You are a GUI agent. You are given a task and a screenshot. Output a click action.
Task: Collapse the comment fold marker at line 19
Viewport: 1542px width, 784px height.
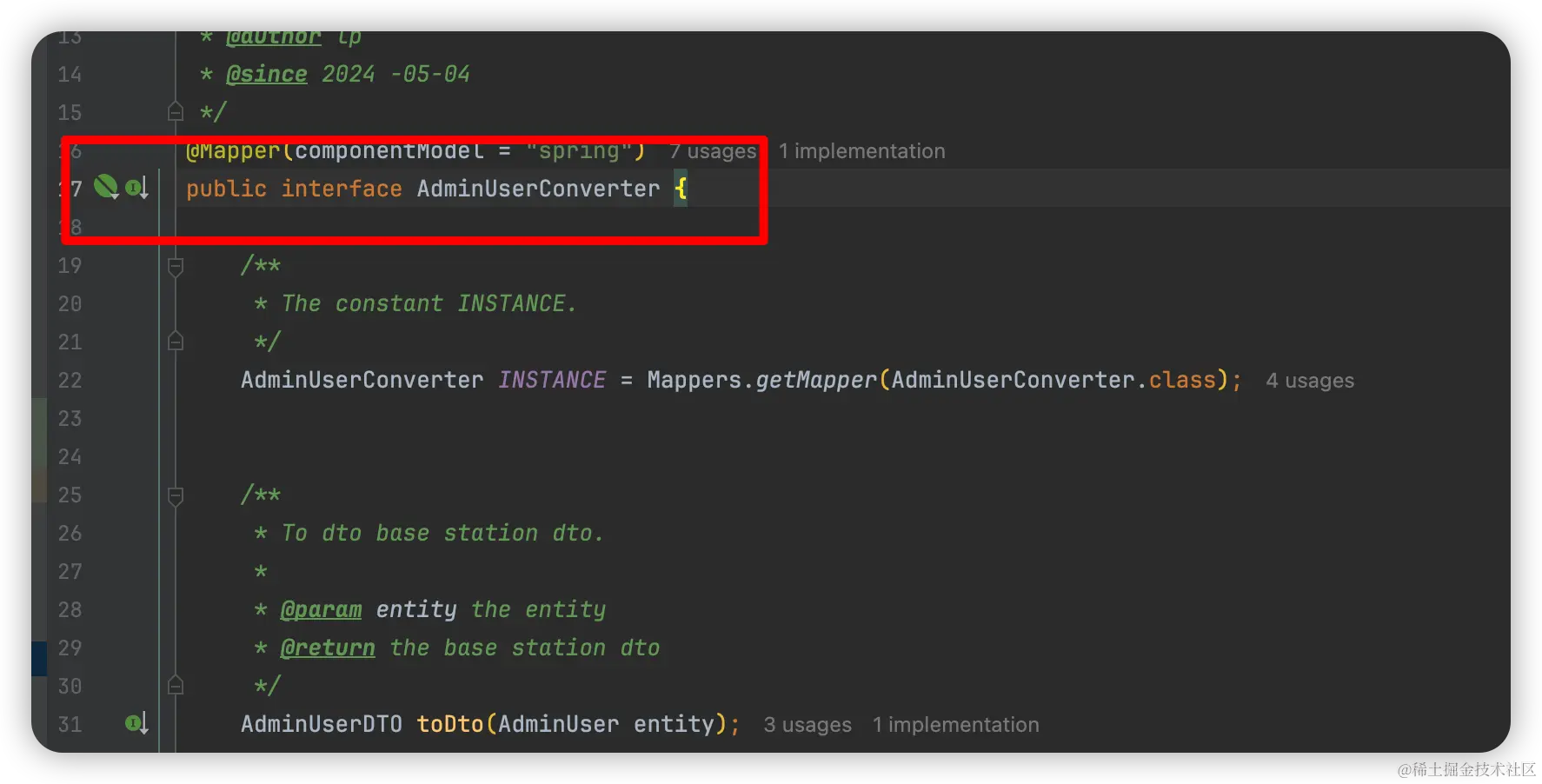pos(176,266)
